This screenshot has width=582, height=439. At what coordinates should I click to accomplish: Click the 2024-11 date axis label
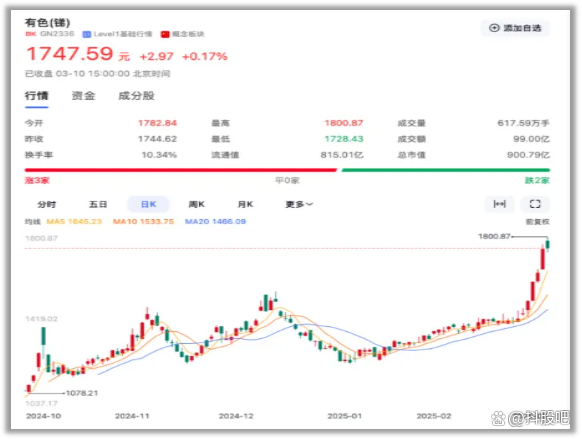pos(132,416)
